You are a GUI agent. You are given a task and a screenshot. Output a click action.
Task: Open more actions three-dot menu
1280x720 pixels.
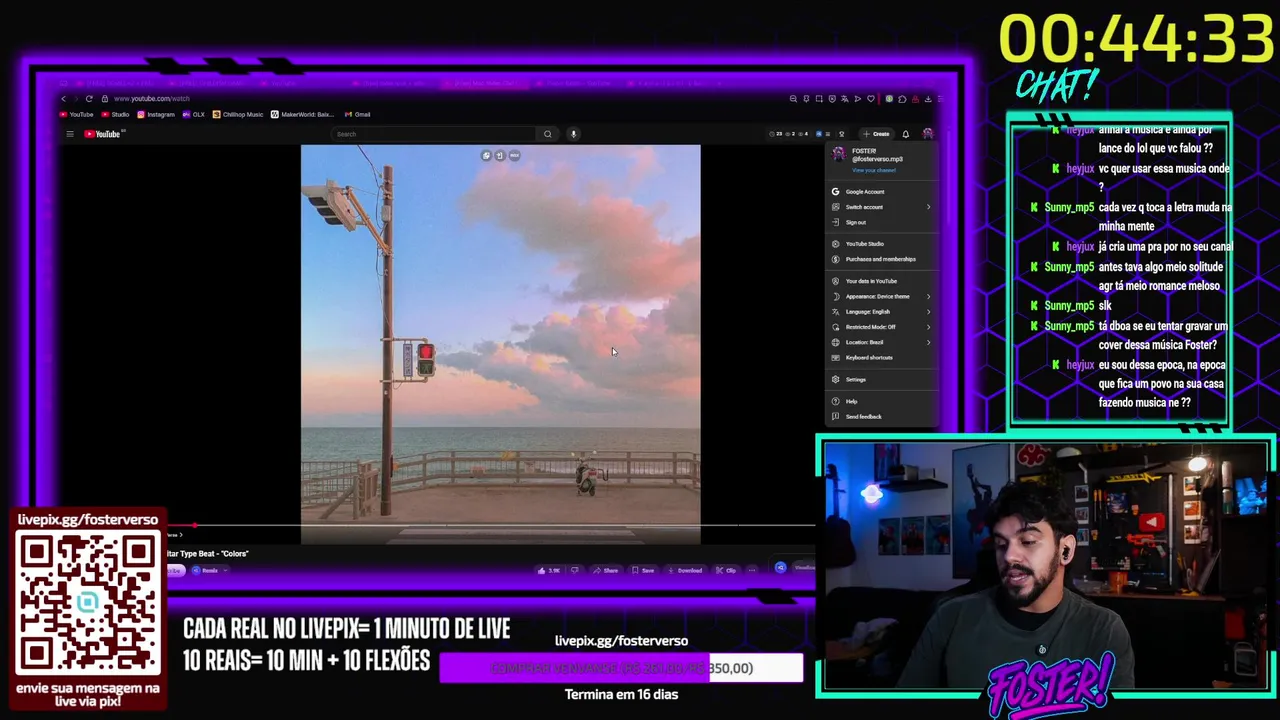pos(752,570)
